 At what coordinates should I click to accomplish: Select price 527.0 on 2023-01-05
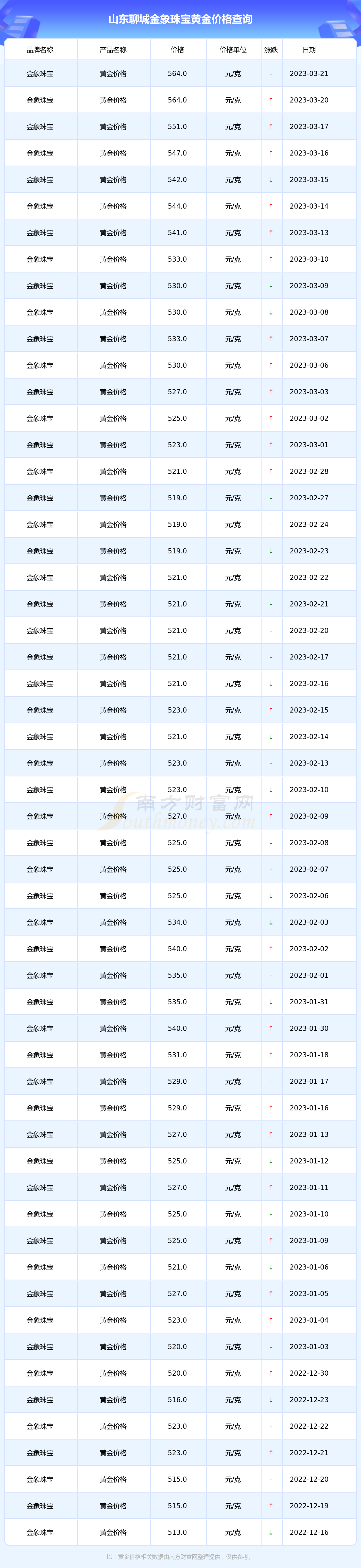(177, 1294)
